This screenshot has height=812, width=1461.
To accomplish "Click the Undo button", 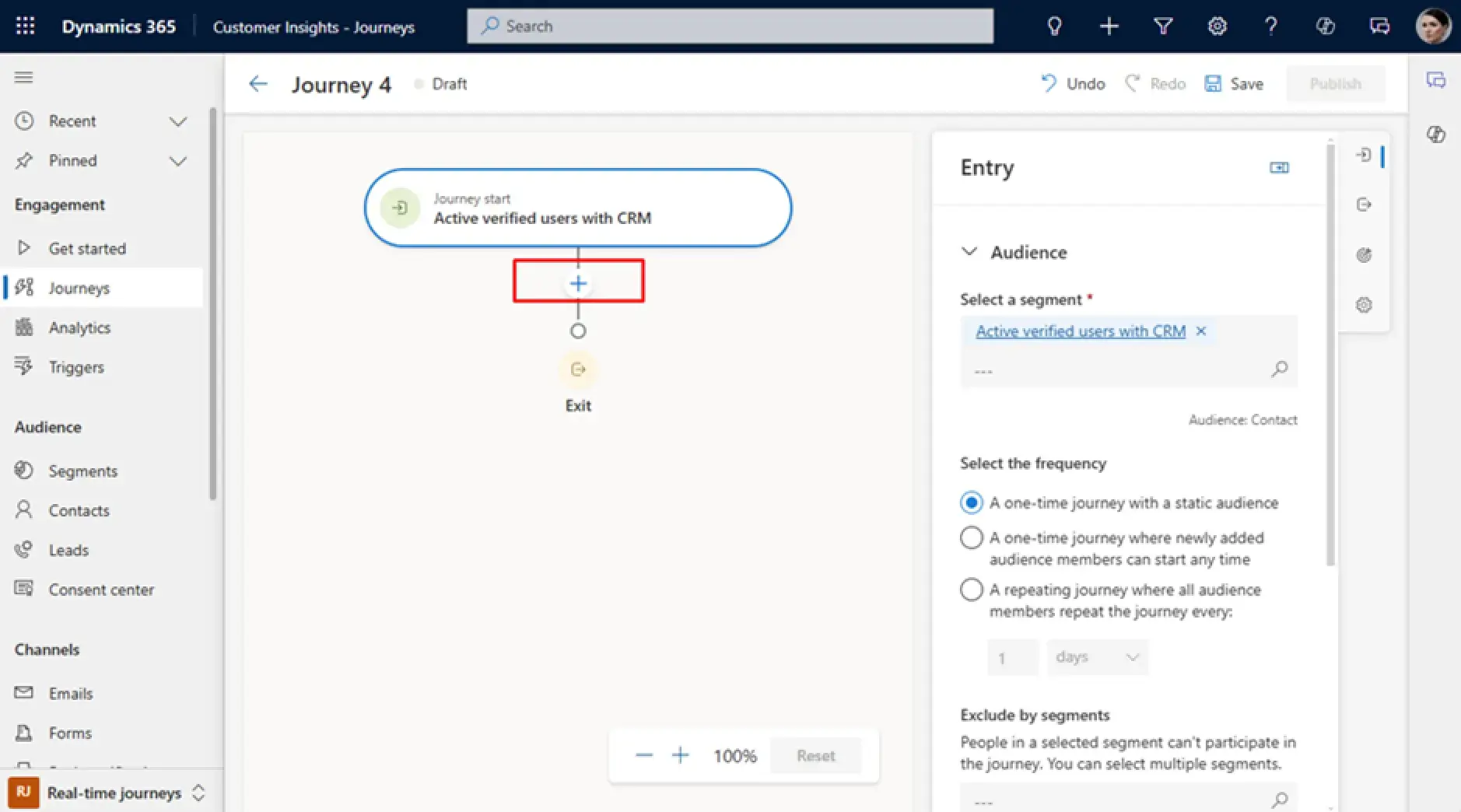I will pyautogui.click(x=1073, y=84).
